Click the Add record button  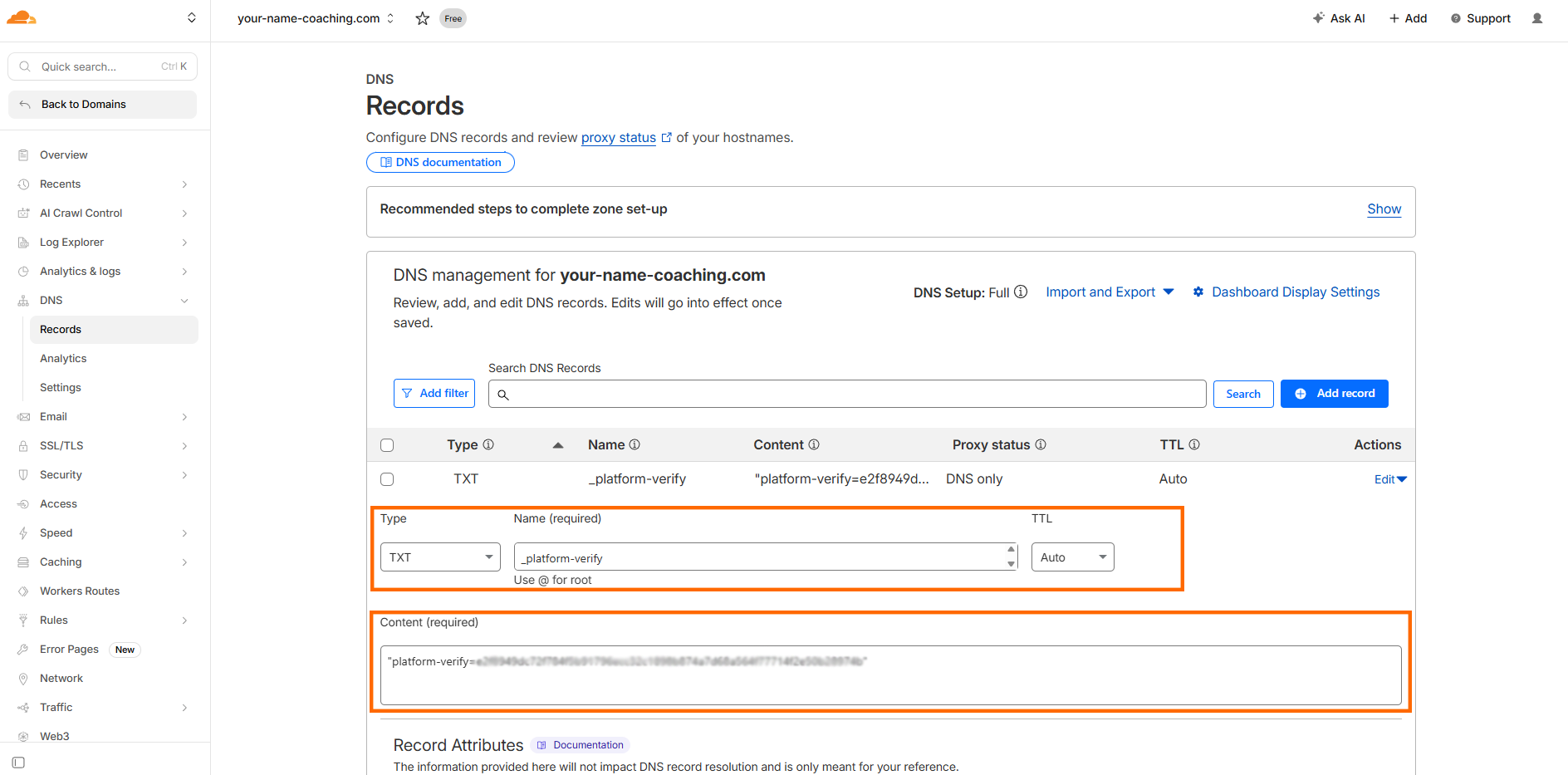point(1335,393)
